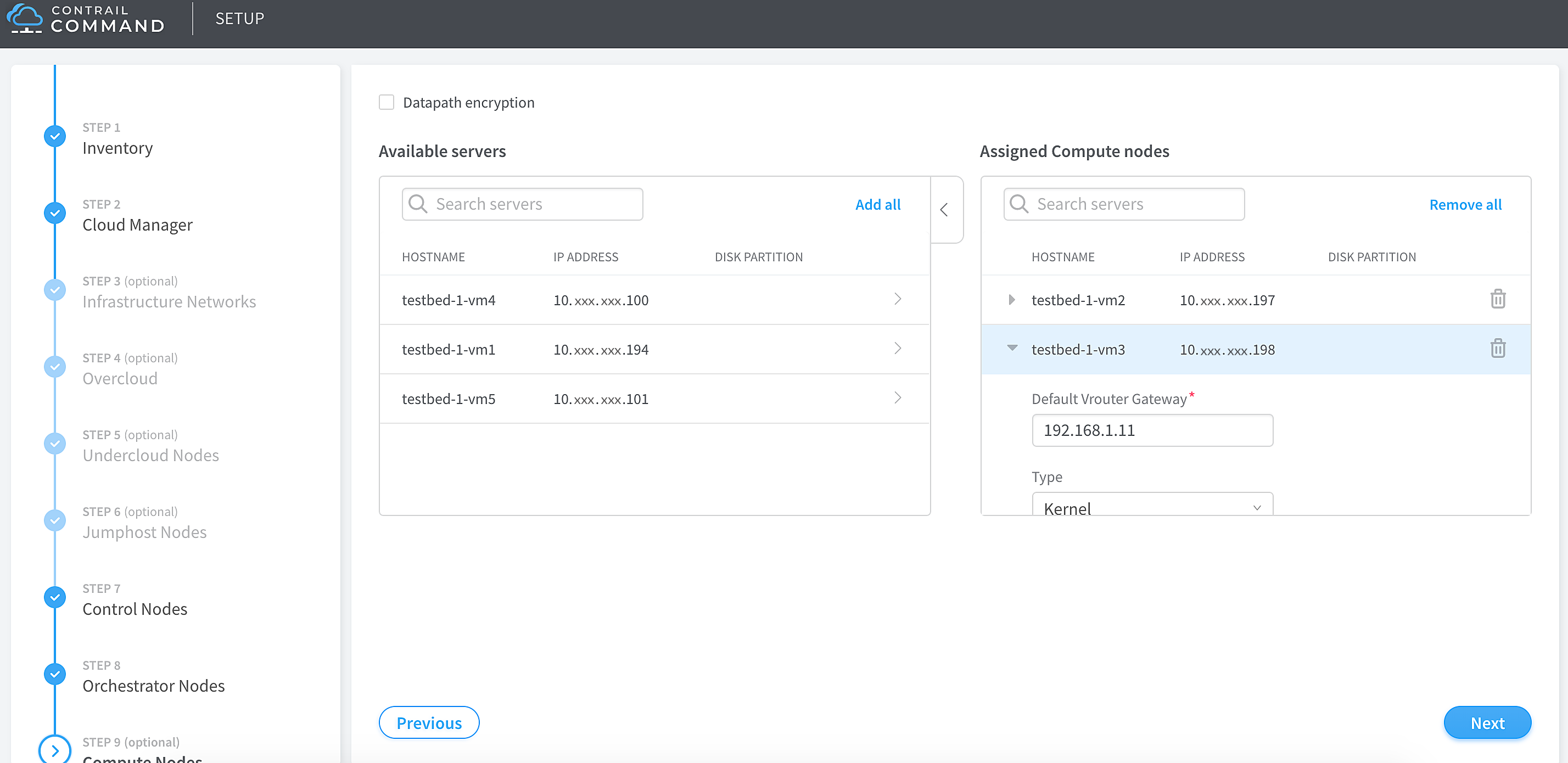Image resolution: width=1568 pixels, height=763 pixels.
Task: Click the Default Vrouter Gateway field
Action: 1152,430
